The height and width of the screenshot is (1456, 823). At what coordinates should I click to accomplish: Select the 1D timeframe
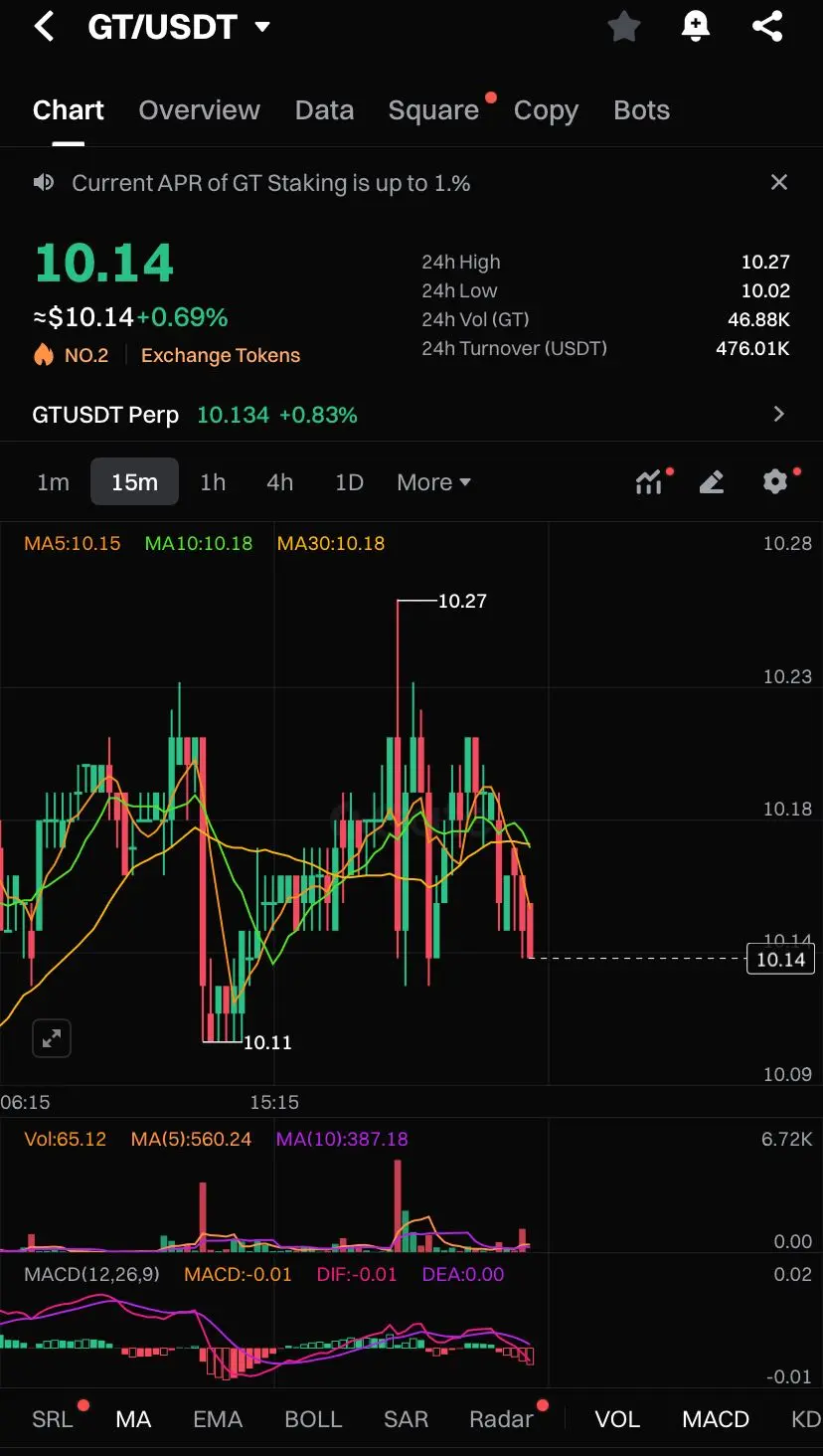pos(349,482)
